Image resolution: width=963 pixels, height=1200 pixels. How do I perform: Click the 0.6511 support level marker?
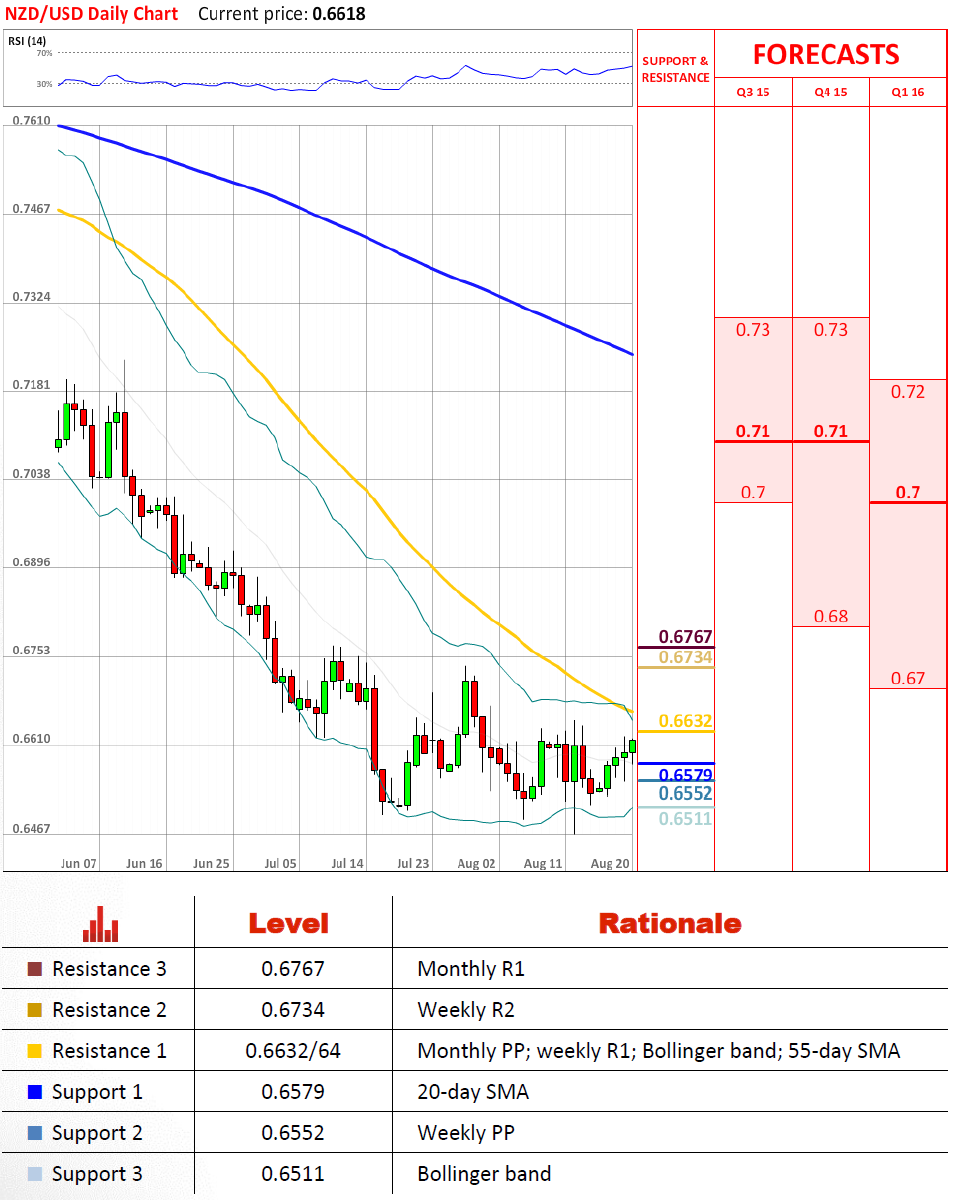click(x=685, y=818)
